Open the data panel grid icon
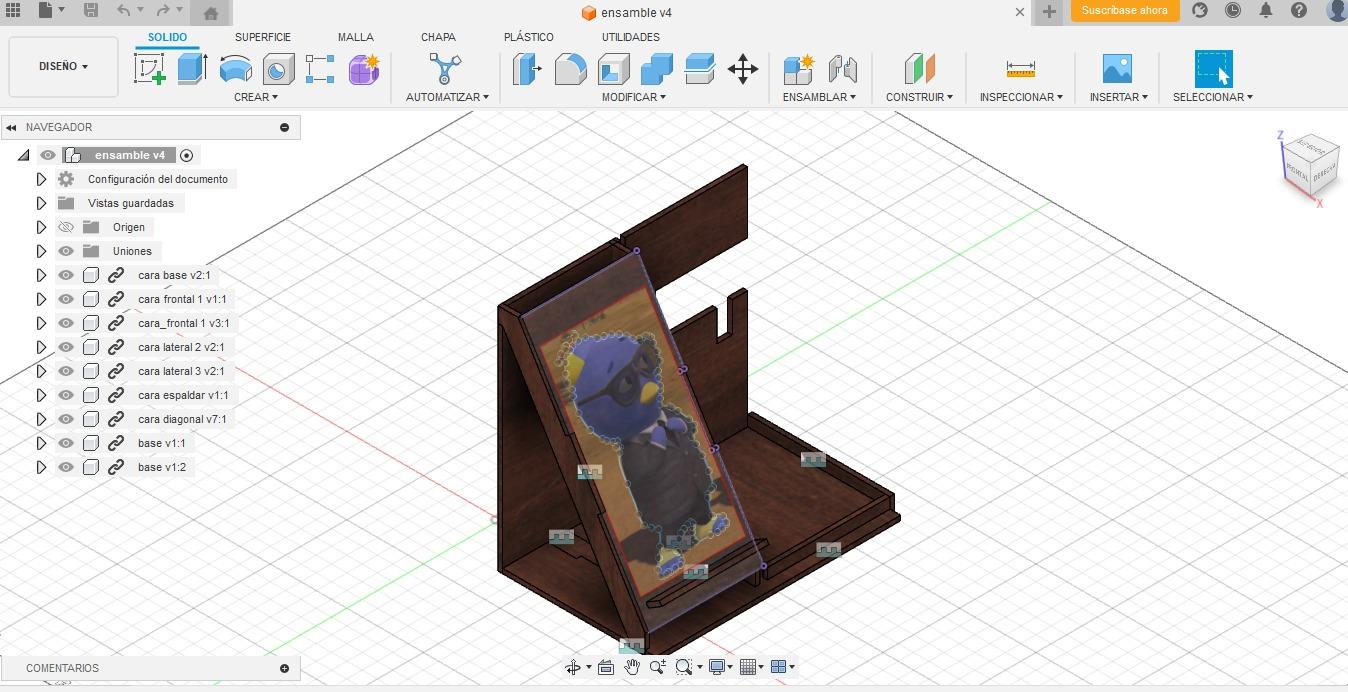Image resolution: width=1348 pixels, height=692 pixels. [x=13, y=11]
